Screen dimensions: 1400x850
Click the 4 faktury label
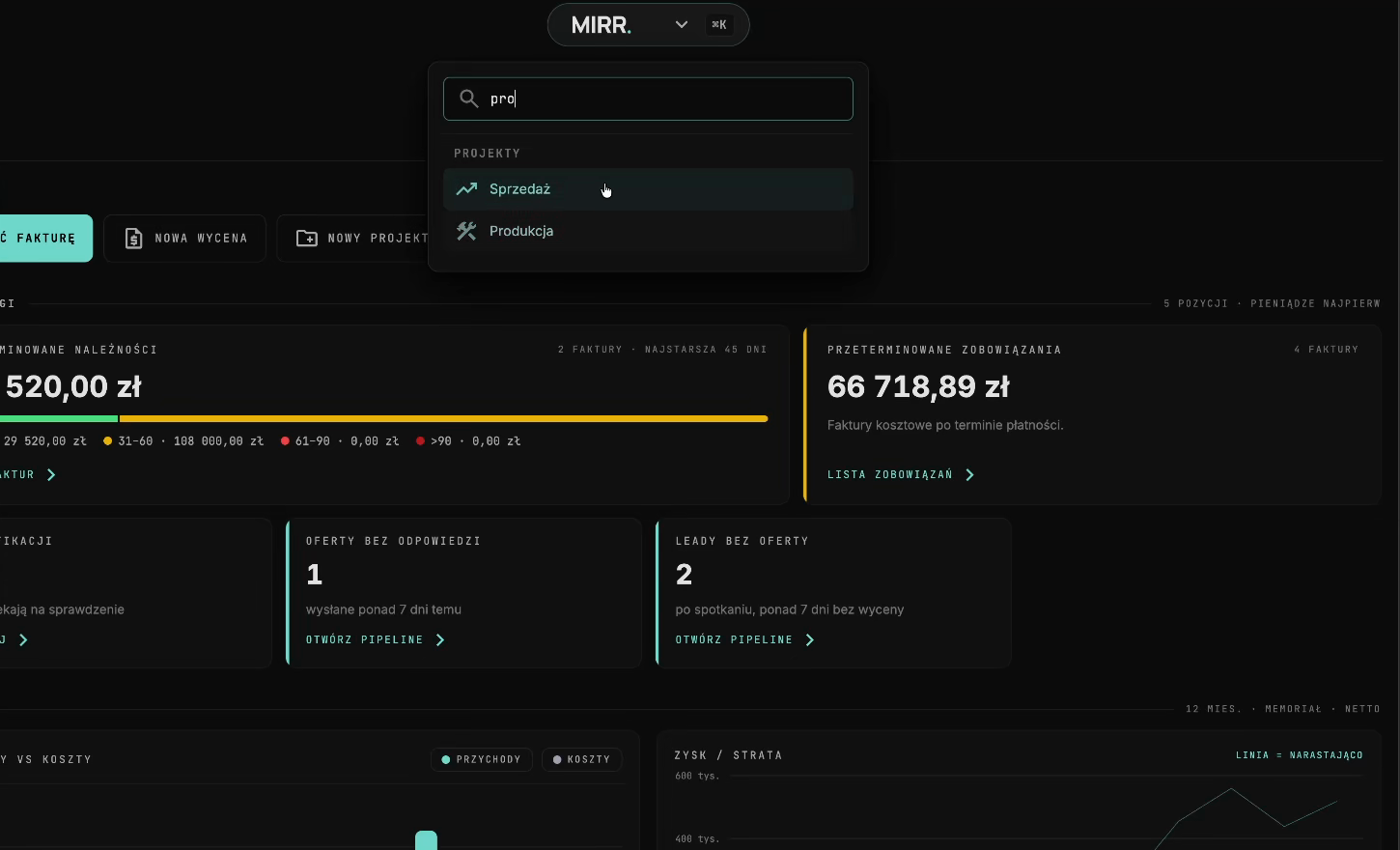pyautogui.click(x=1326, y=350)
